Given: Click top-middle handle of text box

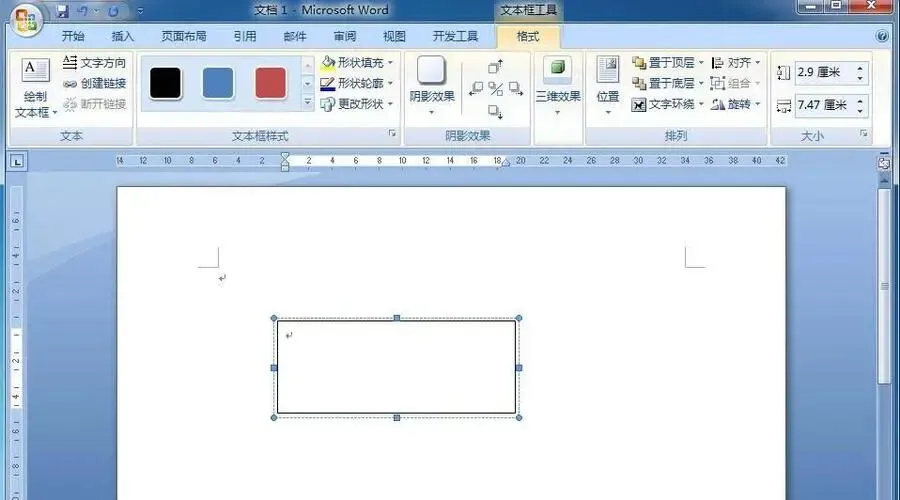Looking at the screenshot, I should (397, 318).
